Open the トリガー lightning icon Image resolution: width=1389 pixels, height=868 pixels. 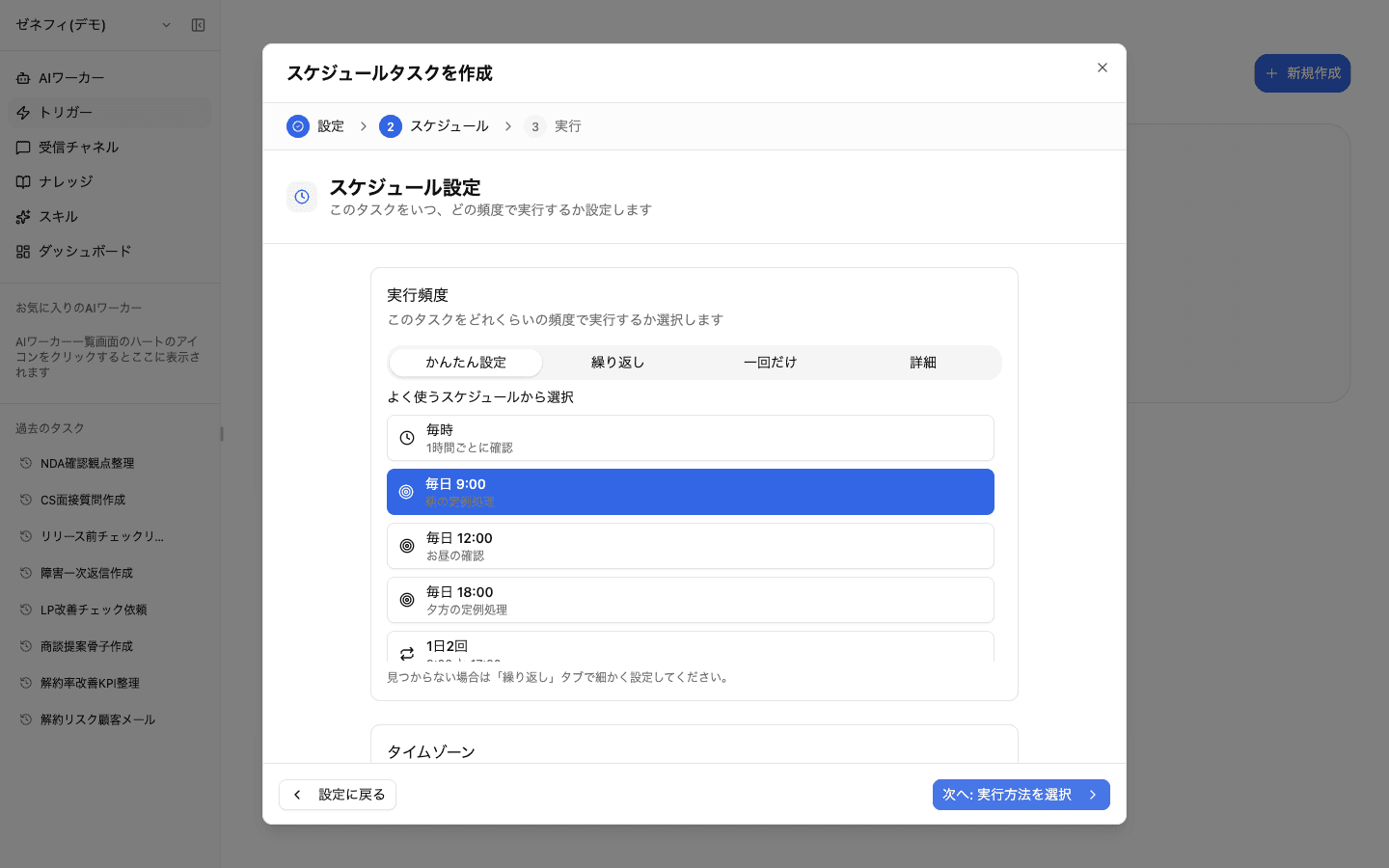(x=23, y=113)
